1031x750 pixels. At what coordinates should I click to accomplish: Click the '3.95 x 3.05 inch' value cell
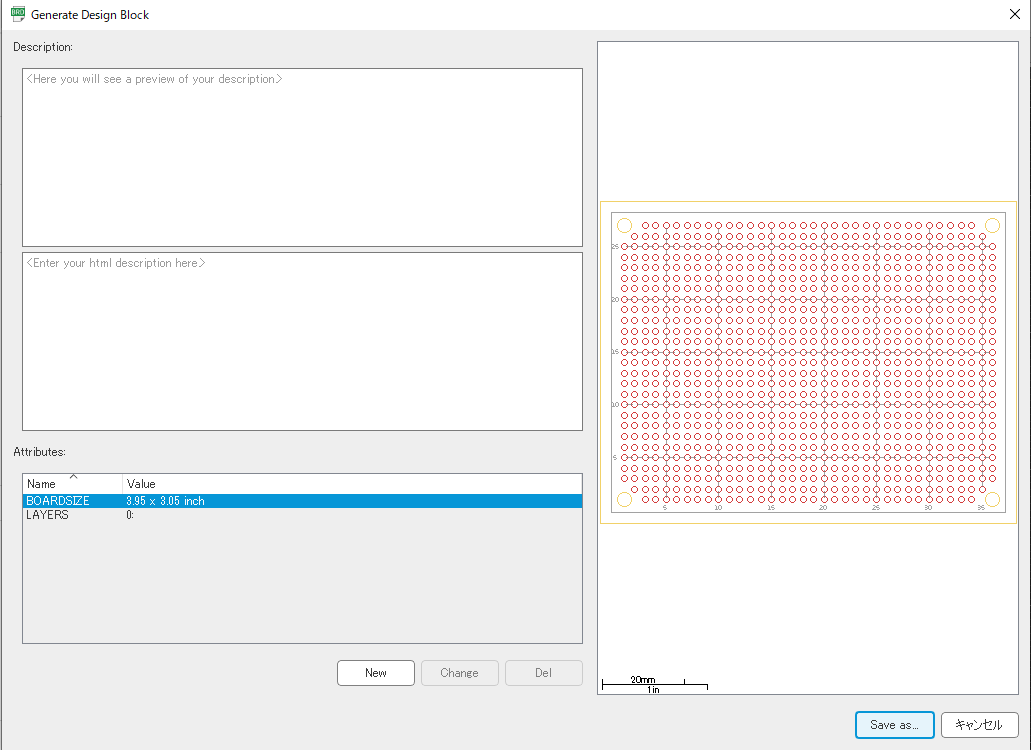coord(165,501)
